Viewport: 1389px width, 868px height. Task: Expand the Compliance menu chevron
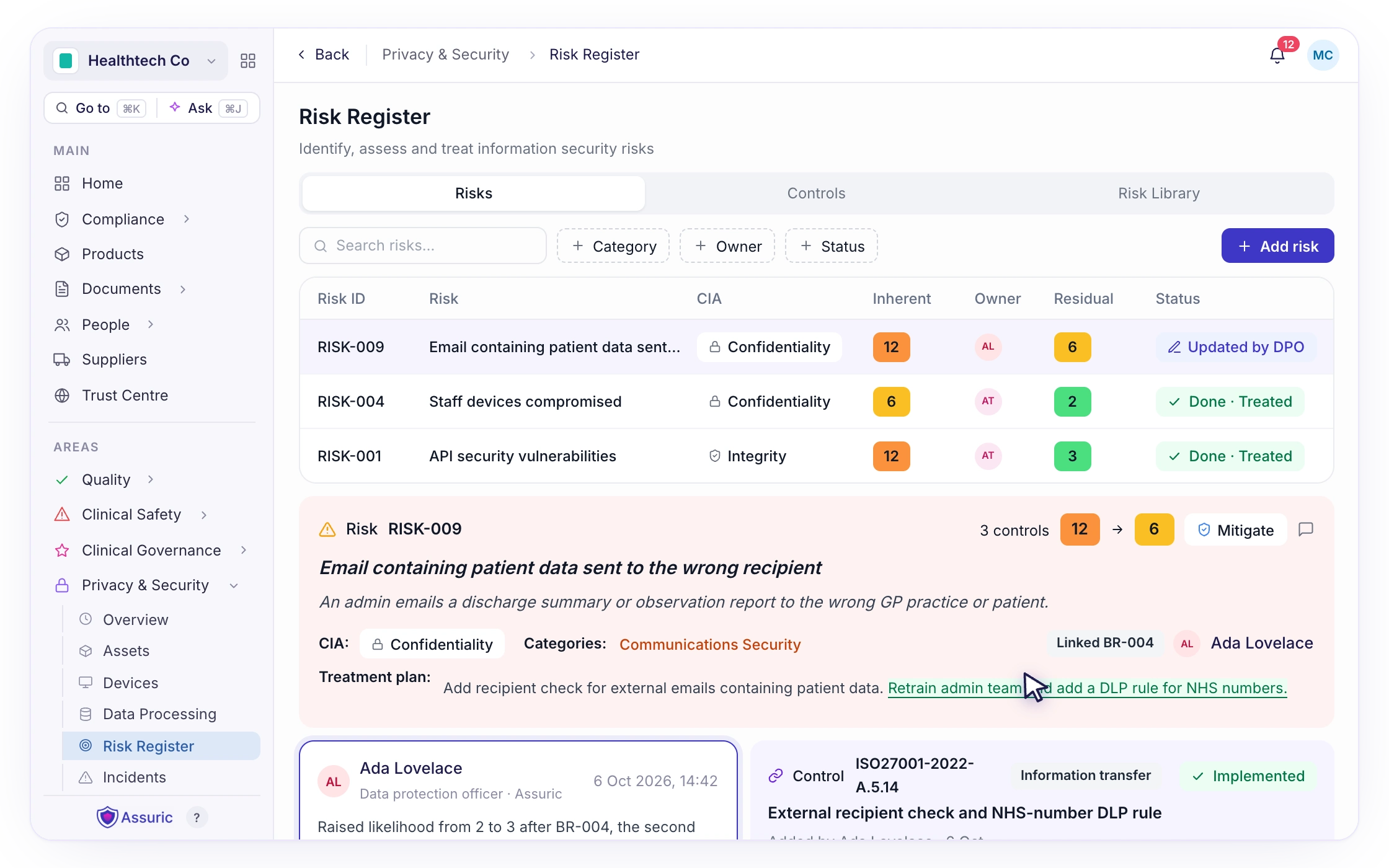(x=187, y=219)
